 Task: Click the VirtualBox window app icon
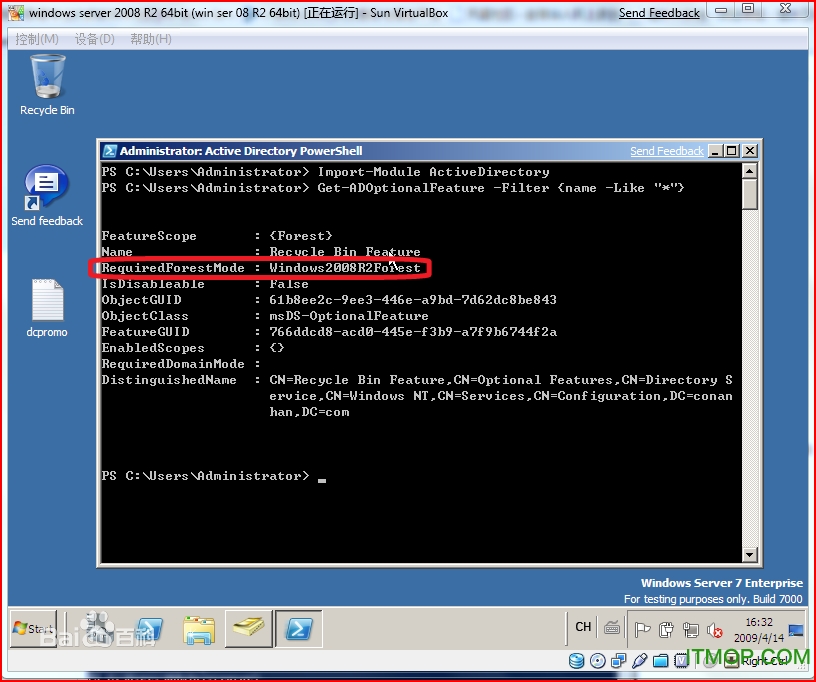click(x=16, y=12)
